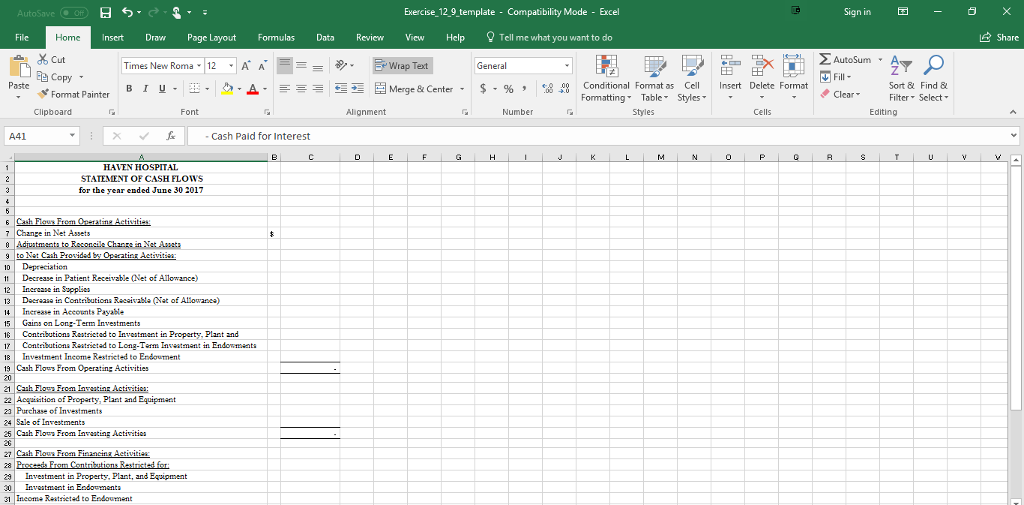Collapse the ribbon with the arrow

(1013, 112)
